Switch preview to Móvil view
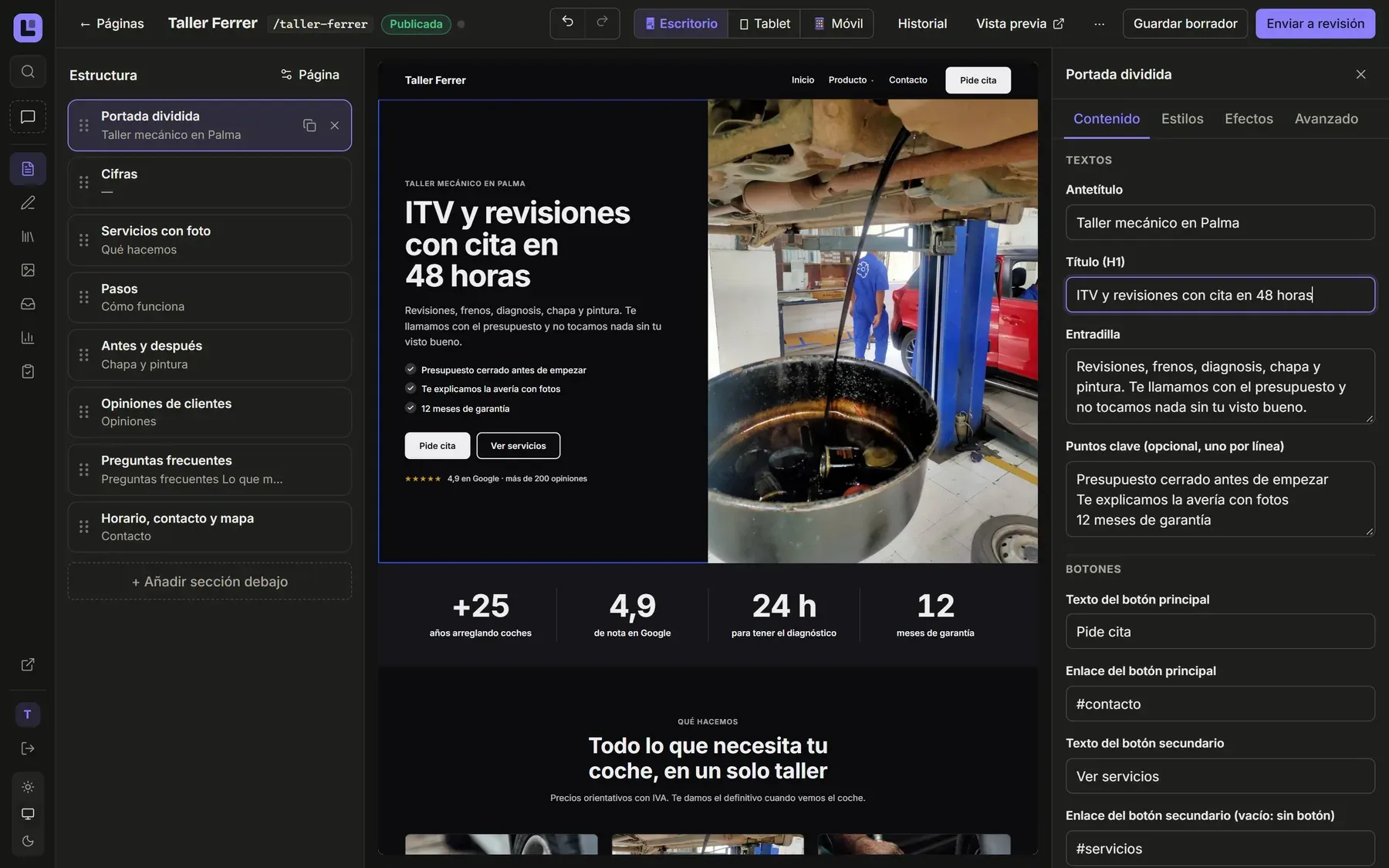The image size is (1389, 868). pyautogui.click(x=837, y=24)
